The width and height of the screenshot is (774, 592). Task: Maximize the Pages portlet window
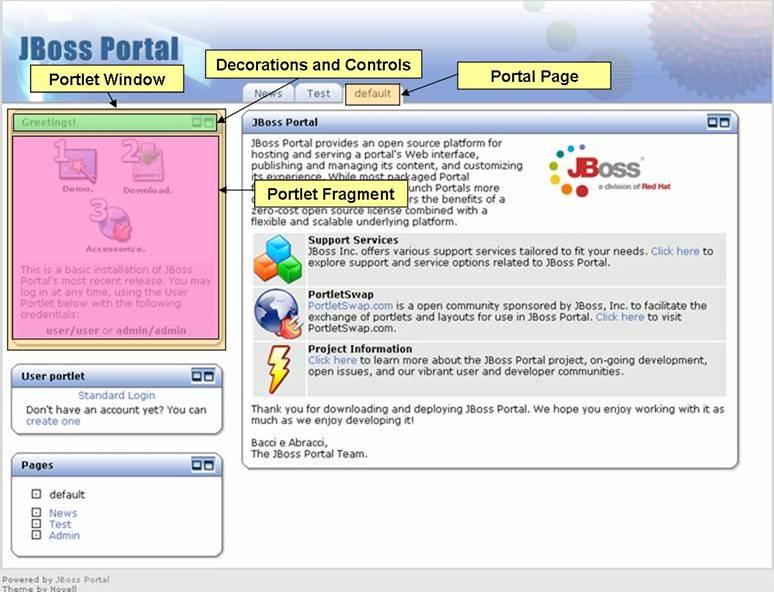(x=209, y=465)
